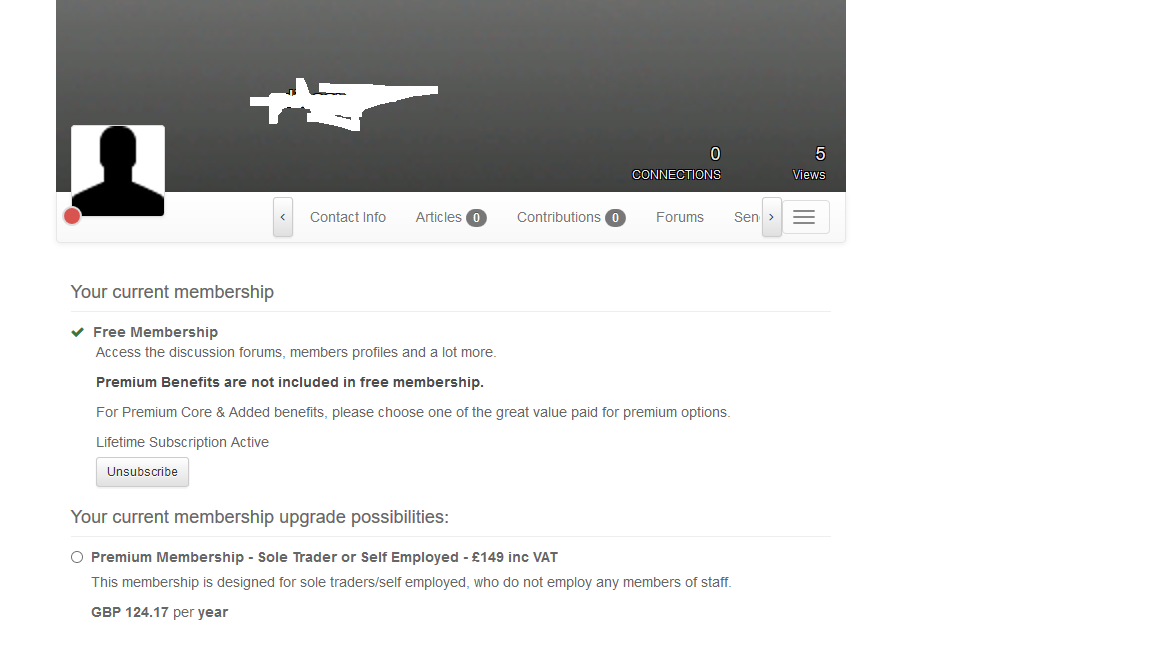This screenshot has width=1152, height=648.
Task: Click the Articles count badge
Action: tap(476, 218)
